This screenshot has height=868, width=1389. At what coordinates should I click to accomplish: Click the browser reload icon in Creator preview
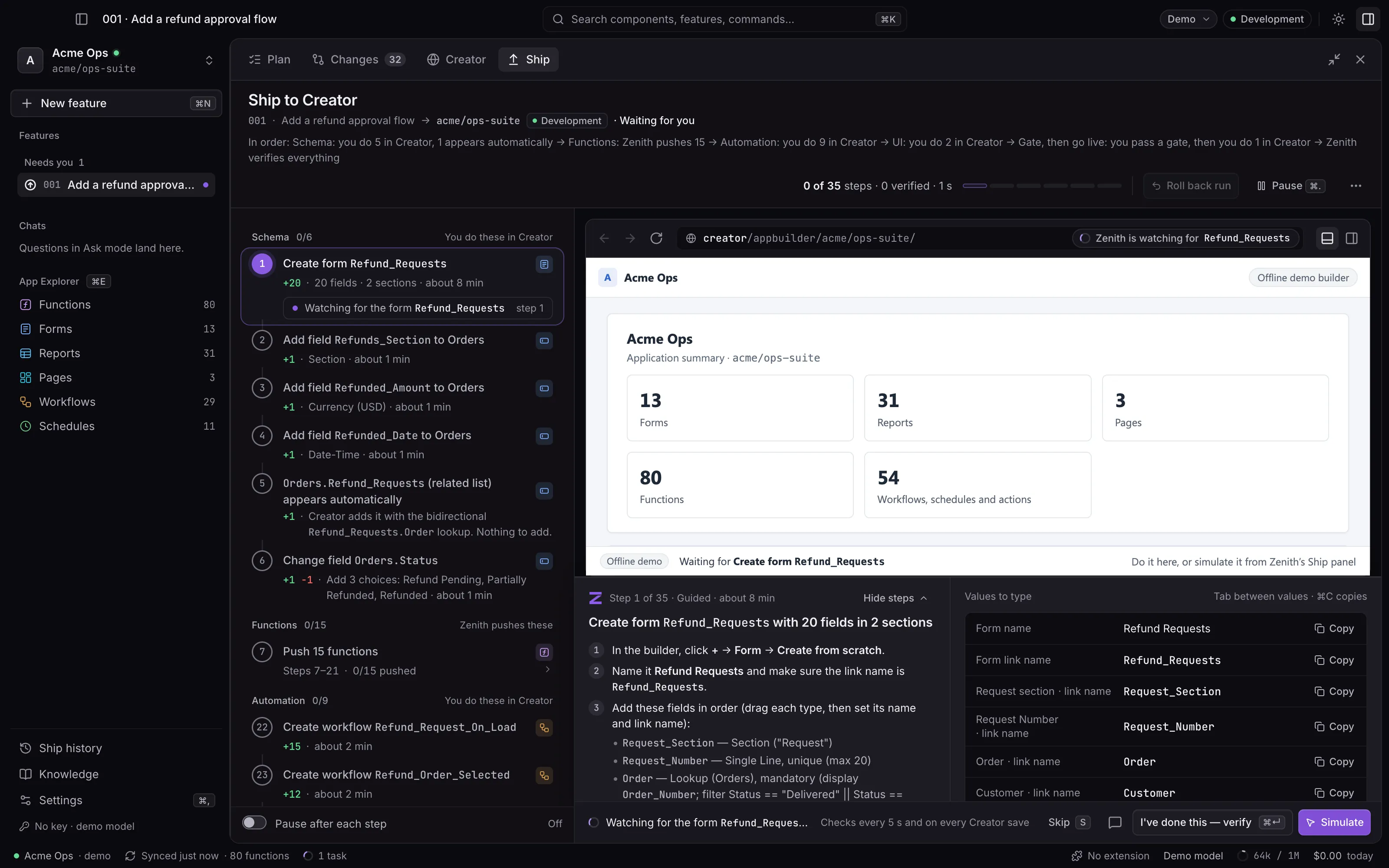point(656,238)
